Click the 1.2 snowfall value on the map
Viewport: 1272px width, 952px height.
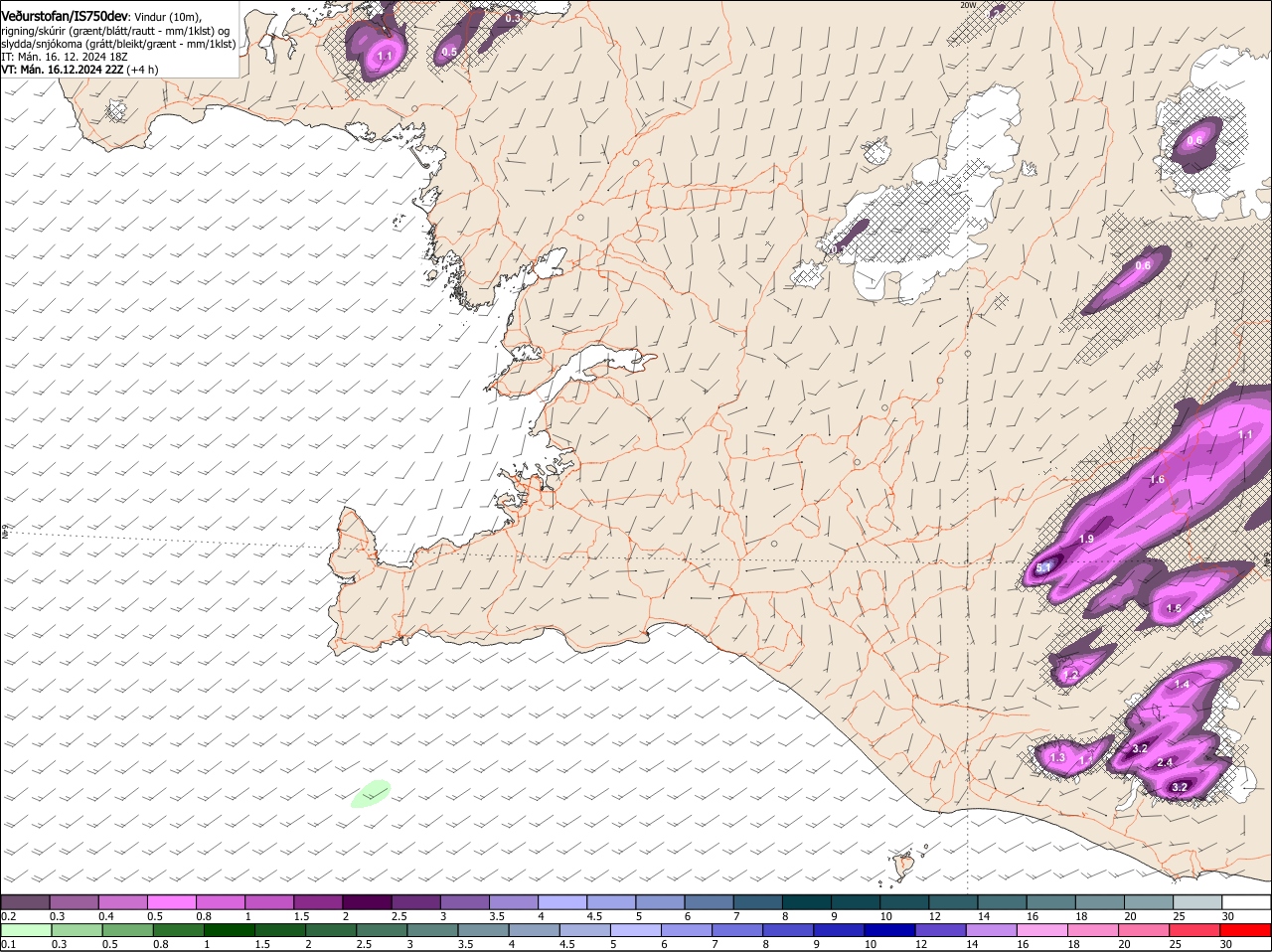point(1070,675)
